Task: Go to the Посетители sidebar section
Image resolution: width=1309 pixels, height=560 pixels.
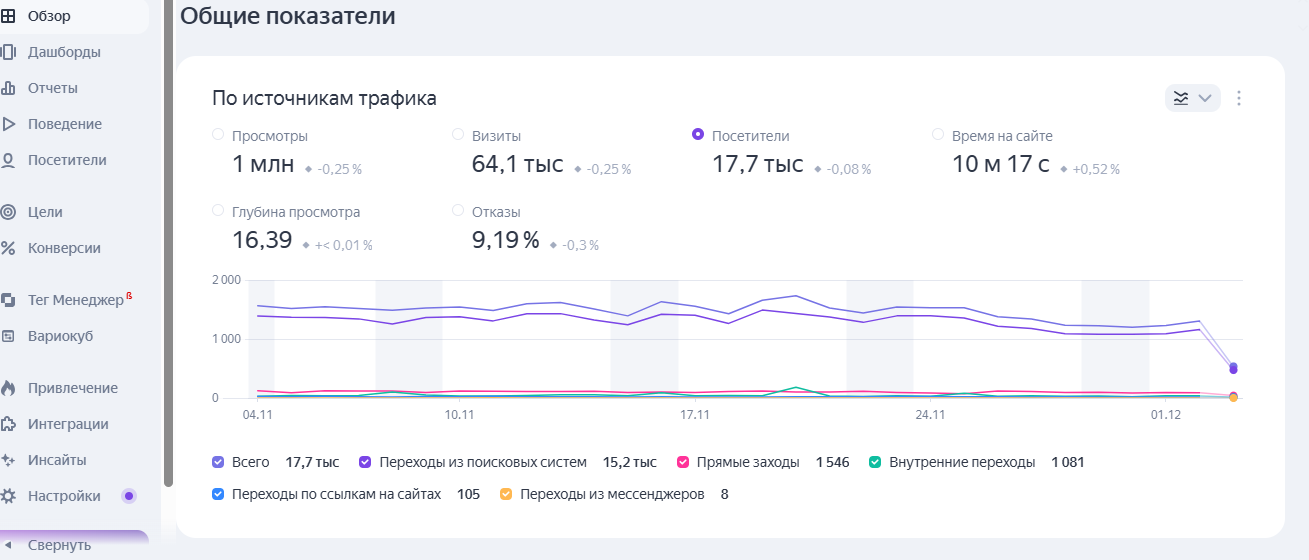Action: [67, 160]
